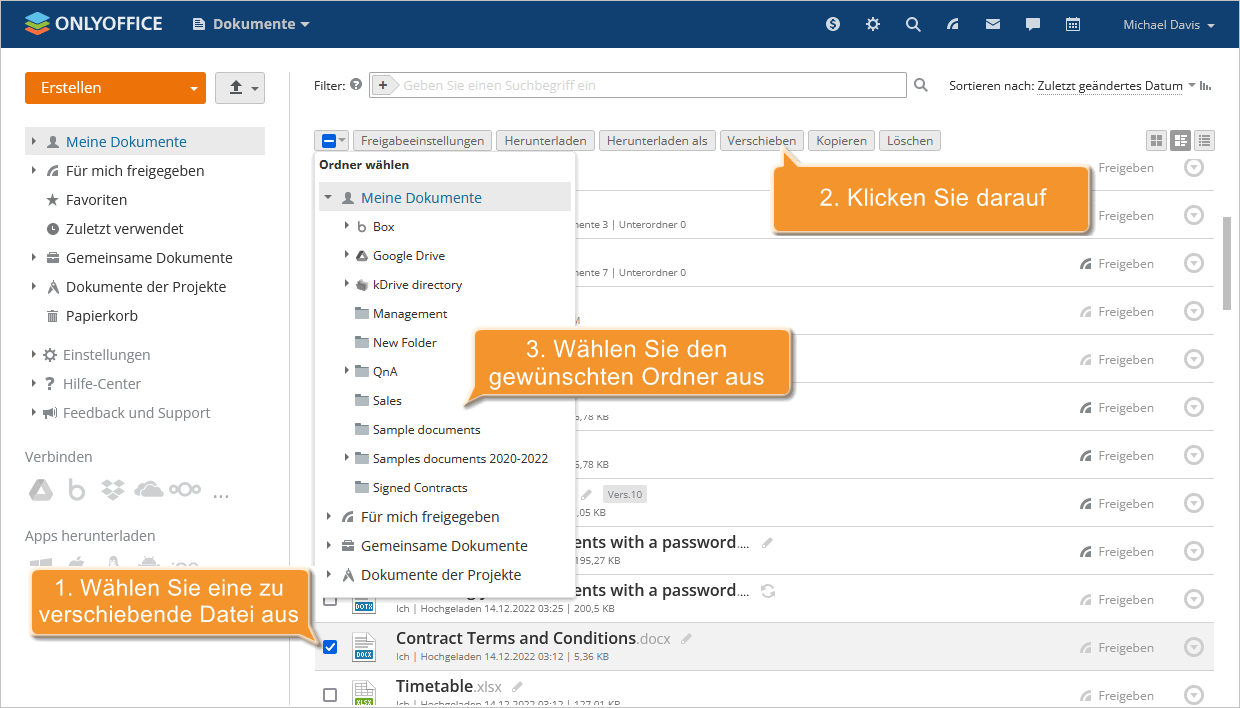Uncheck the Contract Terms and Conditions.docx checkbox
This screenshot has width=1240, height=708.
coord(330,647)
